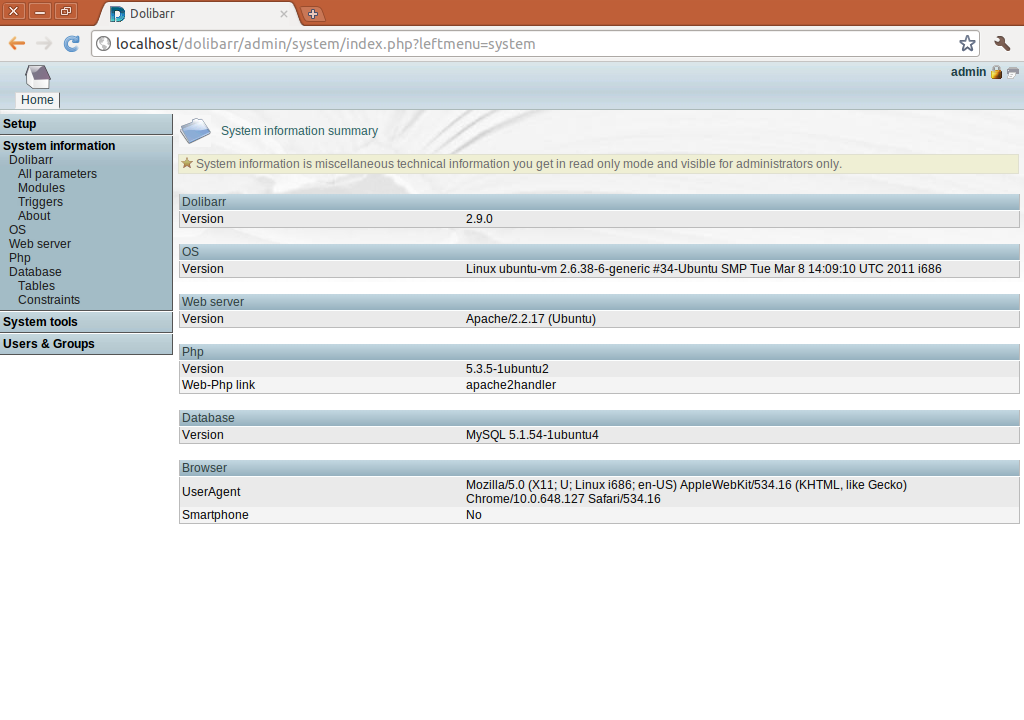Click the browser forward arrow
Viewport: 1024px width, 720px height.
(x=44, y=44)
